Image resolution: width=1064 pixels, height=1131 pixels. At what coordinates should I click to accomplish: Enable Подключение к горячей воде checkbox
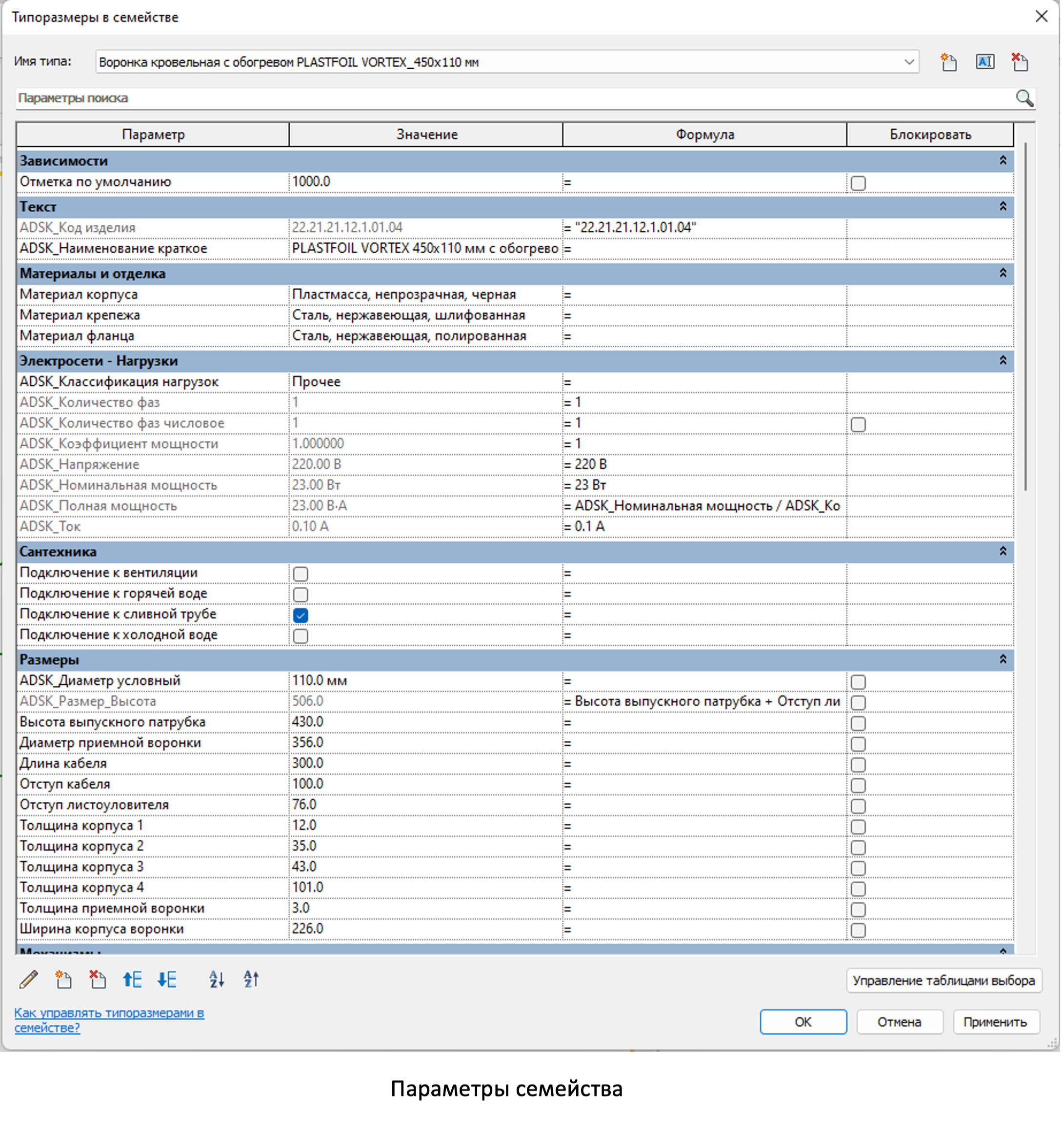click(301, 595)
